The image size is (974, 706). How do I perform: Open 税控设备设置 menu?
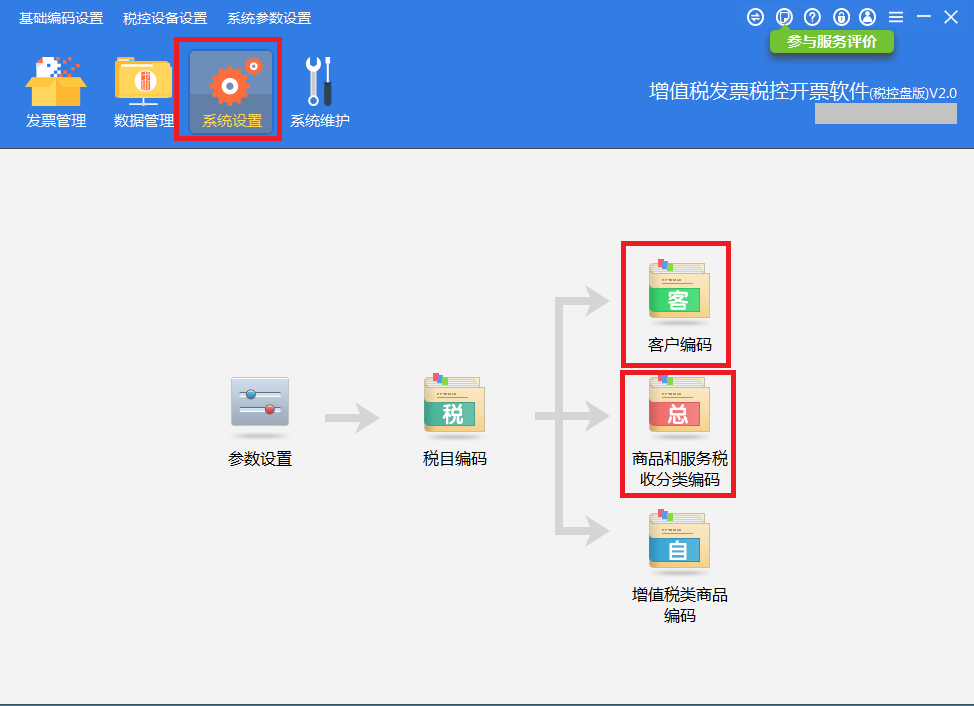[x=165, y=18]
